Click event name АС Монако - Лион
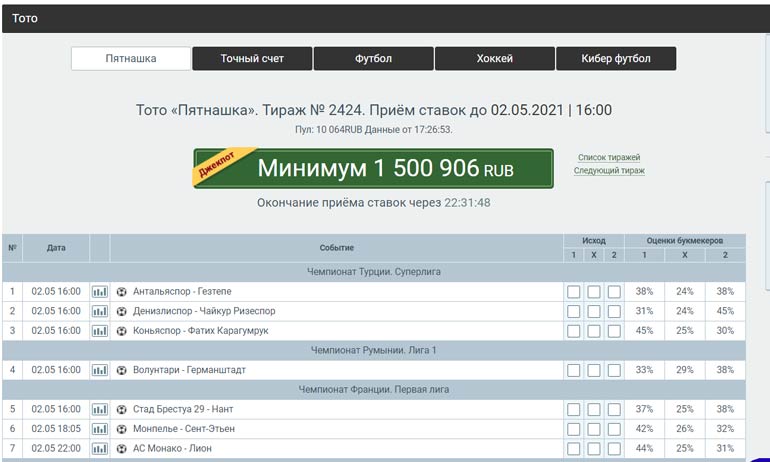Image resolution: width=770 pixels, height=462 pixels. (172, 449)
